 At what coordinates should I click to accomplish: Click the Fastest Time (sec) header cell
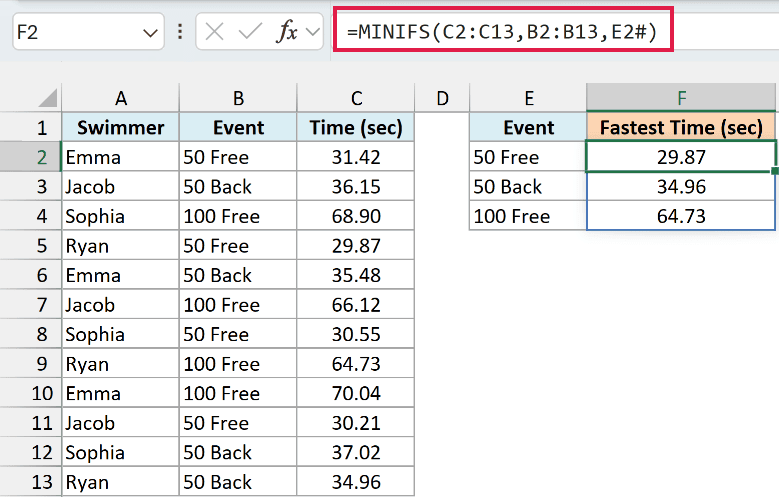pyautogui.click(x=681, y=128)
